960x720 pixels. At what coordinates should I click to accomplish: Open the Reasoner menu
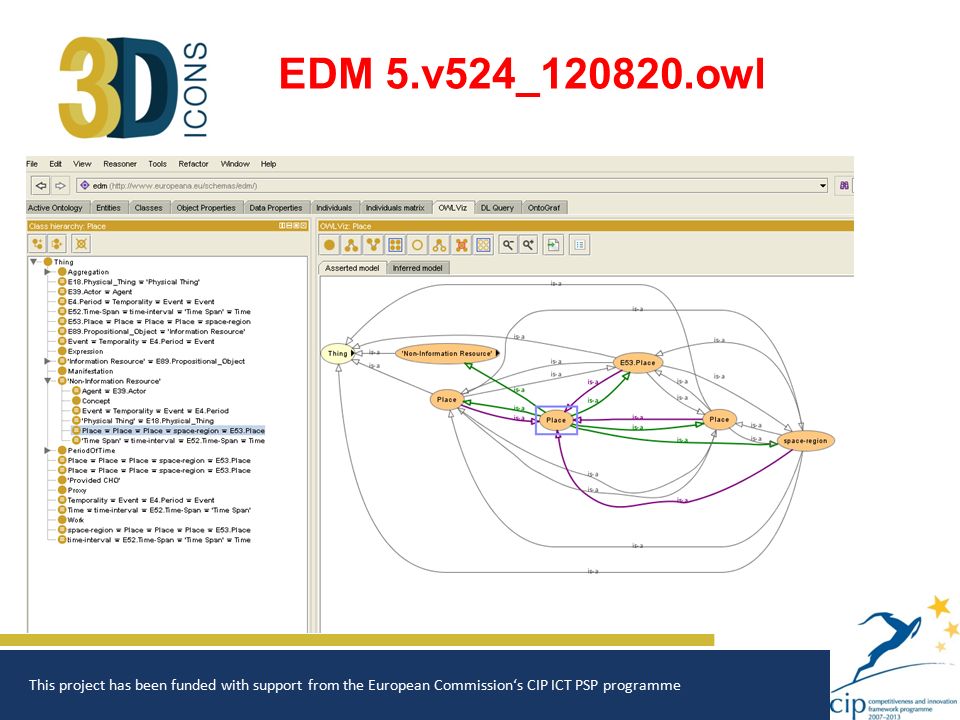pyautogui.click(x=120, y=164)
